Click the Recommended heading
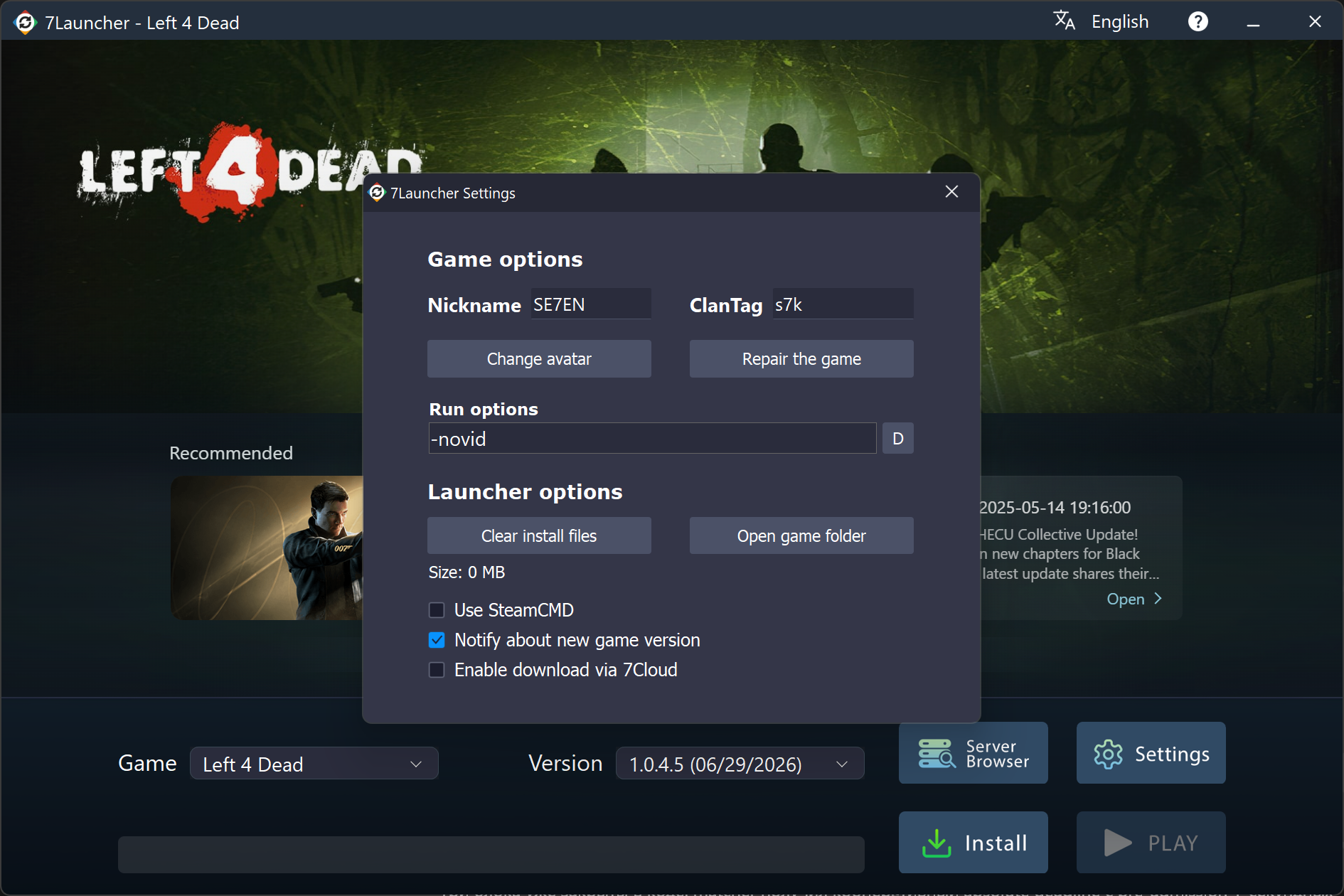The height and width of the screenshot is (896, 1344). pyautogui.click(x=231, y=453)
